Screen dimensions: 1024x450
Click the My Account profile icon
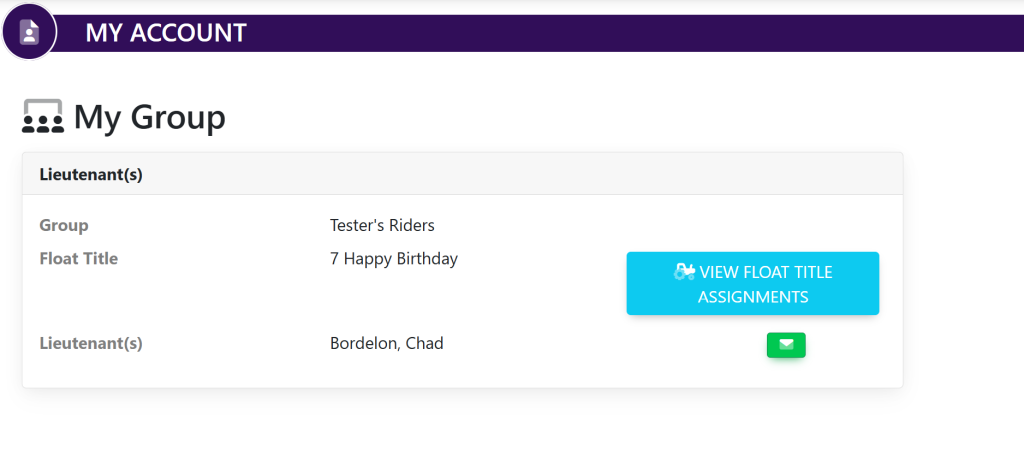[x=30, y=33]
